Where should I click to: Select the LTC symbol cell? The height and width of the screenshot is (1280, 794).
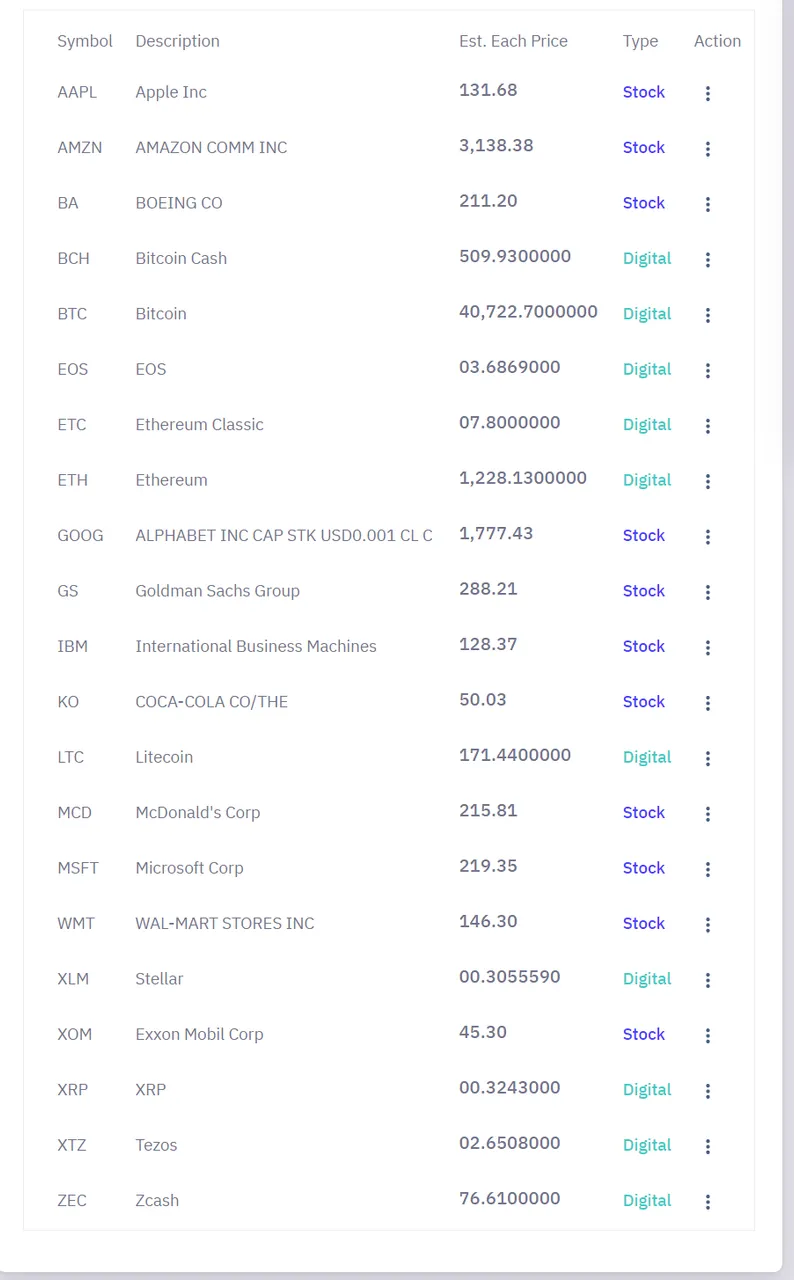tap(70, 757)
